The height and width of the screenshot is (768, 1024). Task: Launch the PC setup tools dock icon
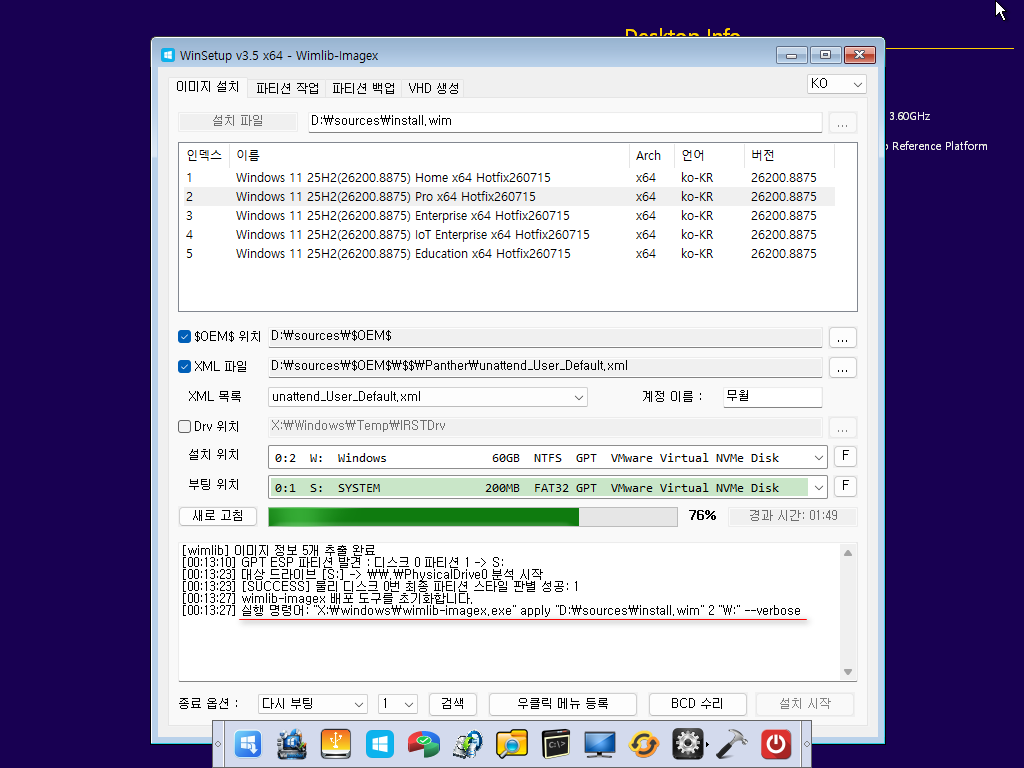(291, 744)
